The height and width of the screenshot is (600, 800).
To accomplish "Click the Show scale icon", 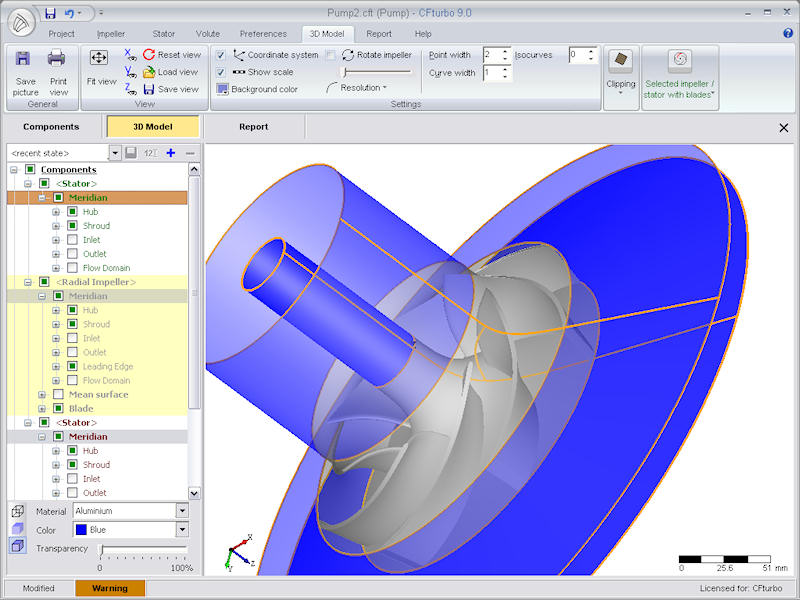I will 238,72.
